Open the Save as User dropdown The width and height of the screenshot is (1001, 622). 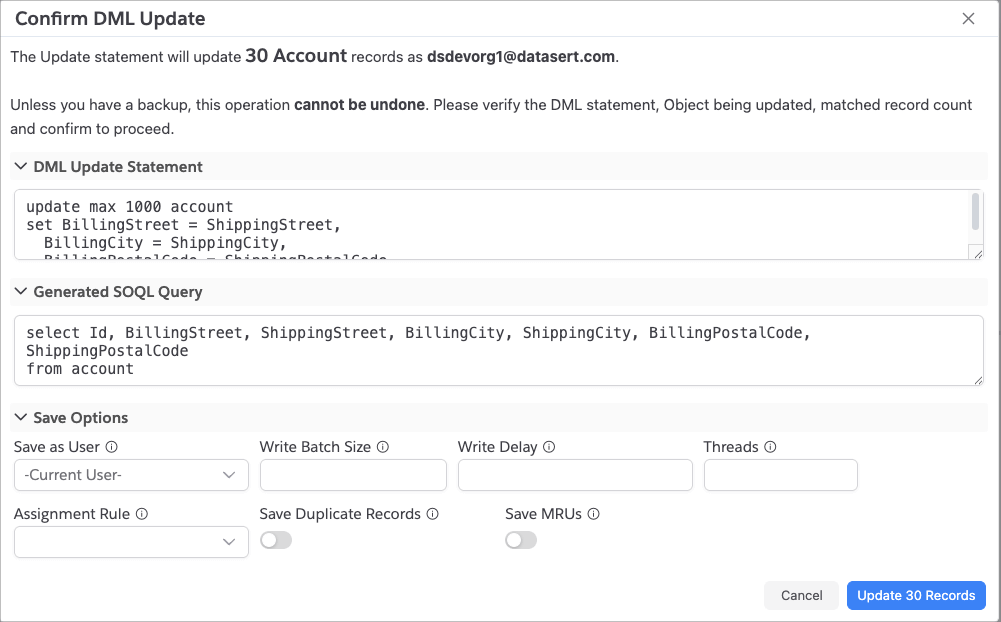click(x=131, y=475)
